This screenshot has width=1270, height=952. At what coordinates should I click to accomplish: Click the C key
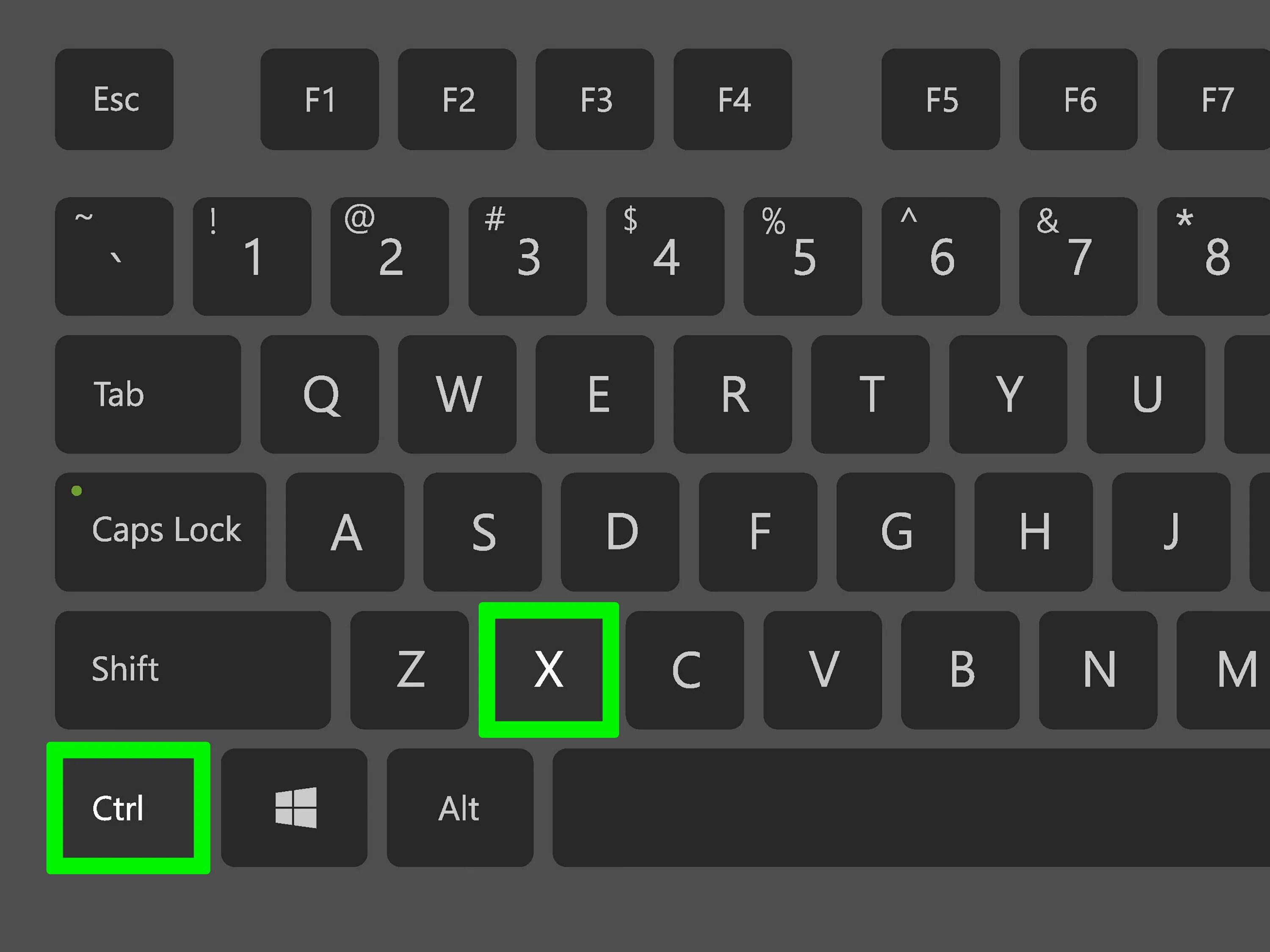click(x=685, y=670)
